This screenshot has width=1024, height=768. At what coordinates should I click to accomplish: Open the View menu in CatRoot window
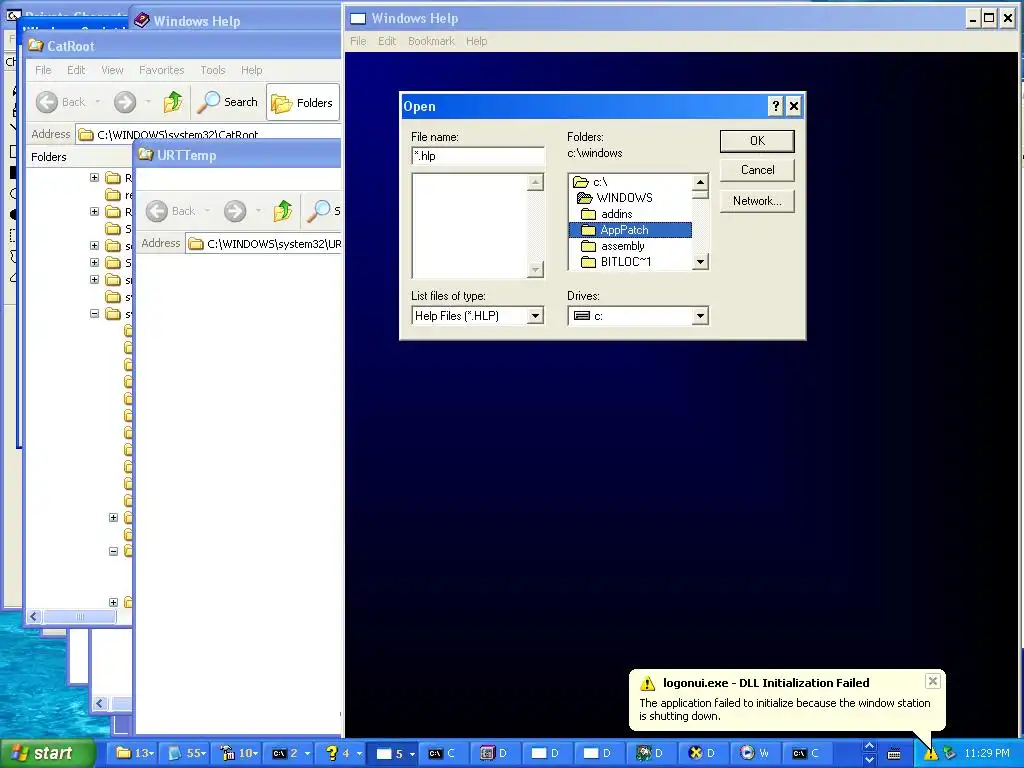coord(112,70)
